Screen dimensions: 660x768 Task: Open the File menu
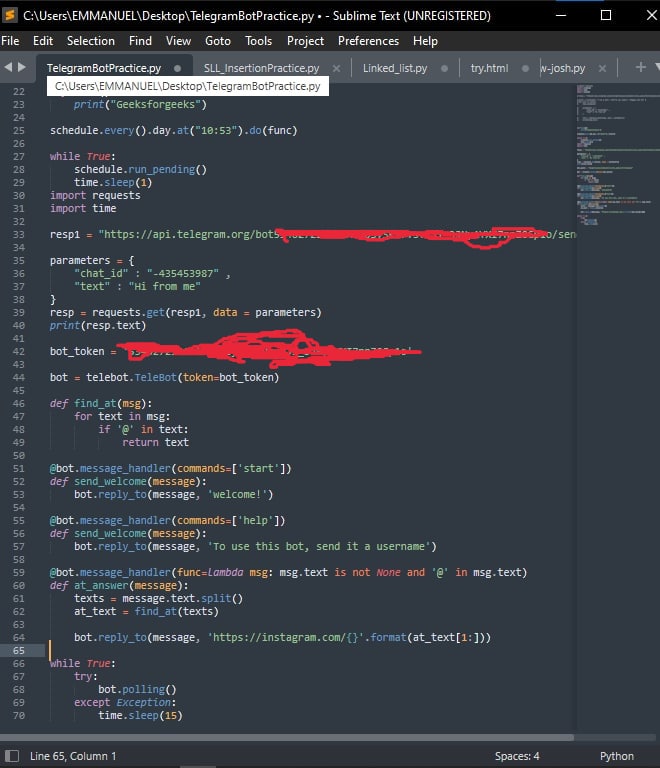(10, 41)
